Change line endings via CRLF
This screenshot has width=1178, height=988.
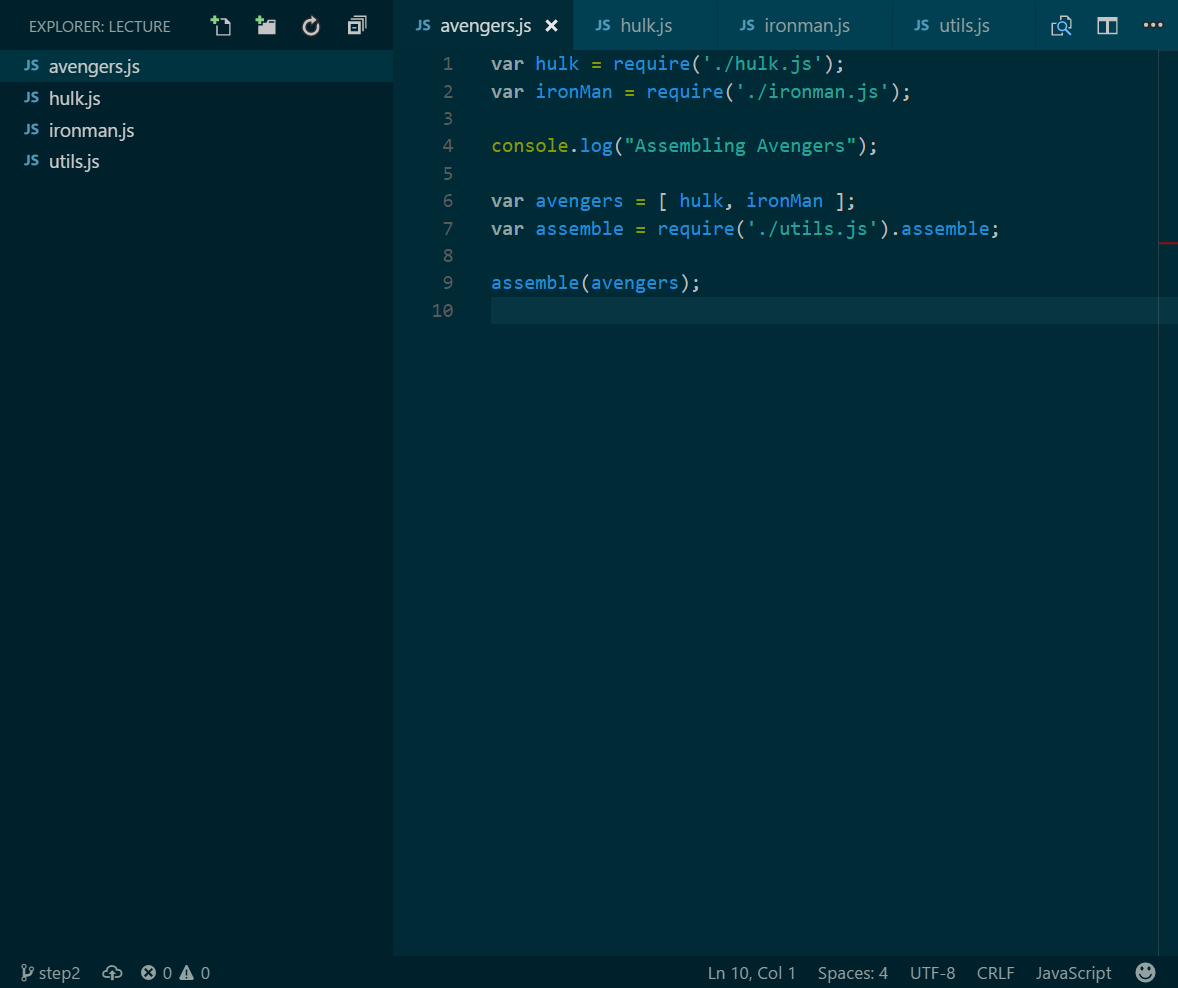pos(995,973)
